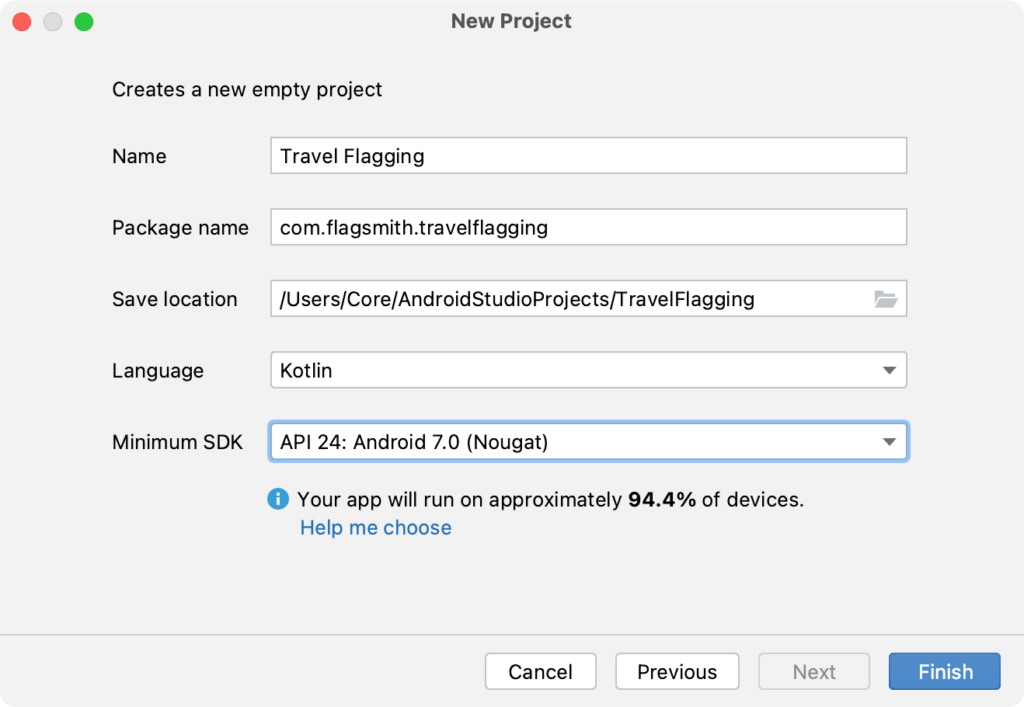Screen dimensions: 1024x707
Task: Go back with the Previous button
Action: click(677, 672)
